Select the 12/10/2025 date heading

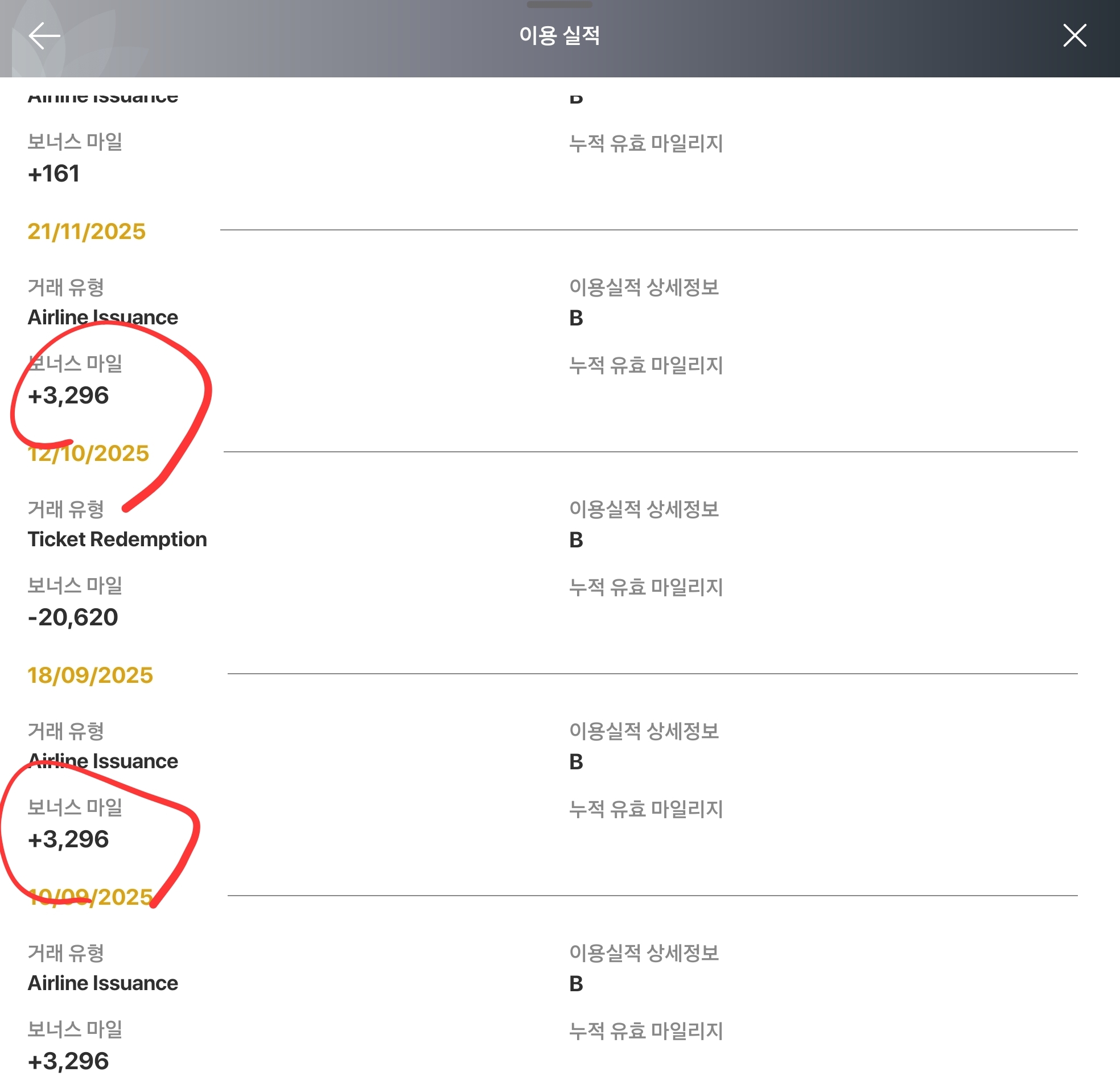(89, 453)
